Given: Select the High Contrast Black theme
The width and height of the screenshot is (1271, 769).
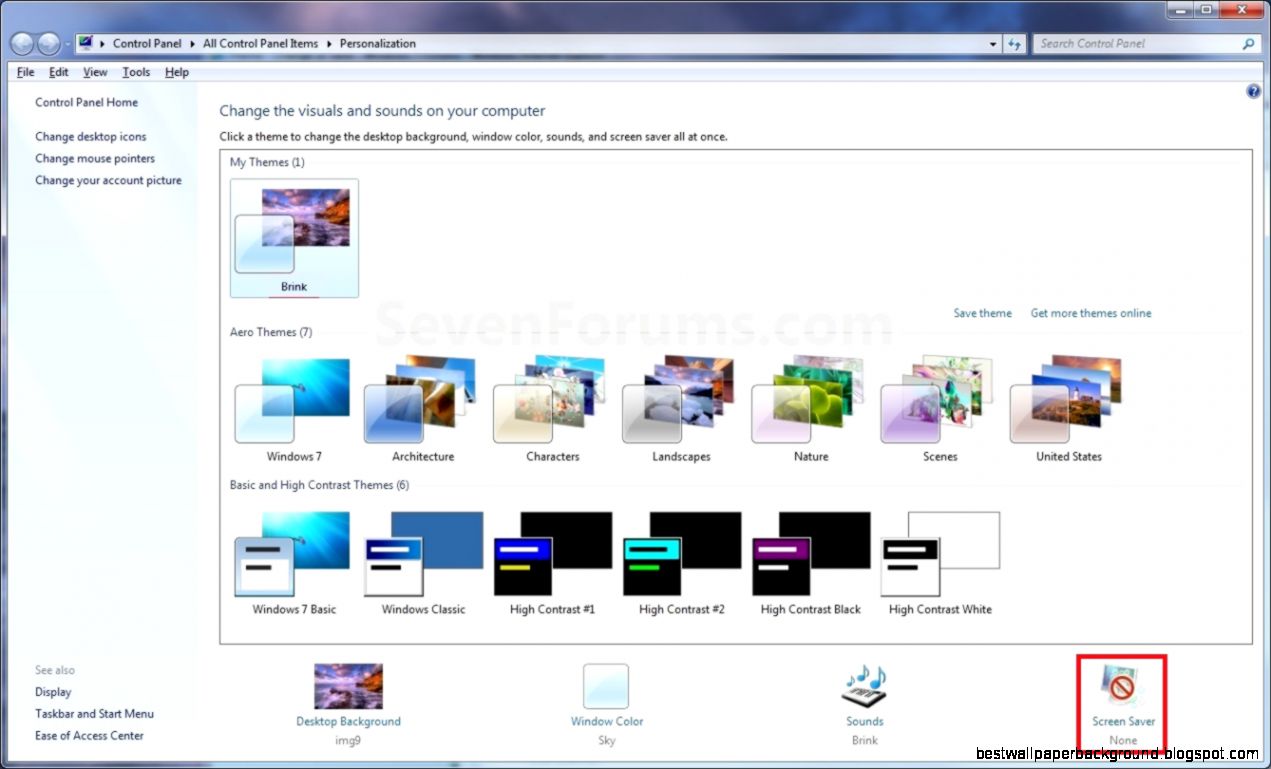Looking at the screenshot, I should (x=811, y=564).
